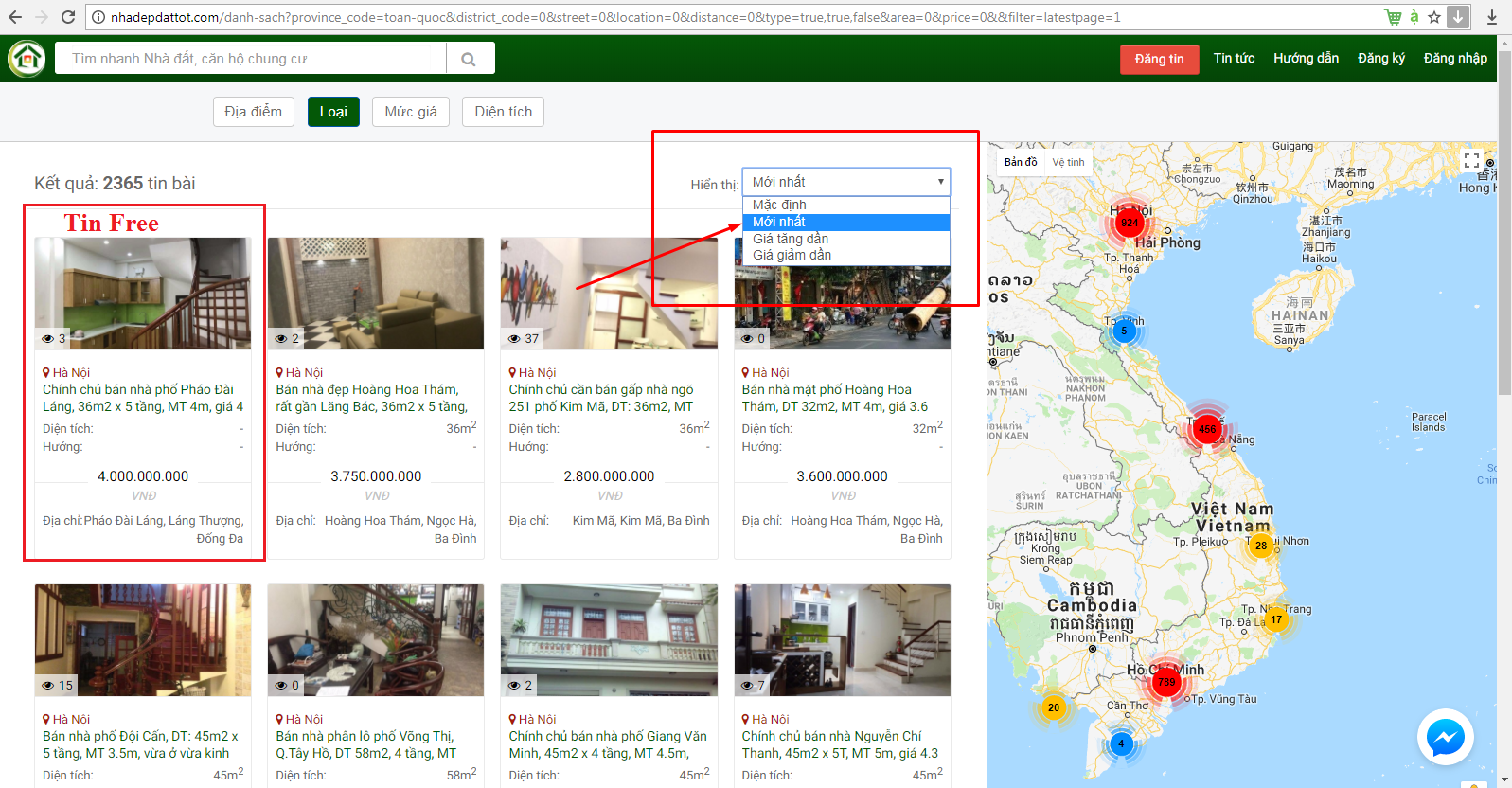This screenshot has width=1512, height=788.
Task: Click the price 4.000.000.000
Action: click(143, 476)
